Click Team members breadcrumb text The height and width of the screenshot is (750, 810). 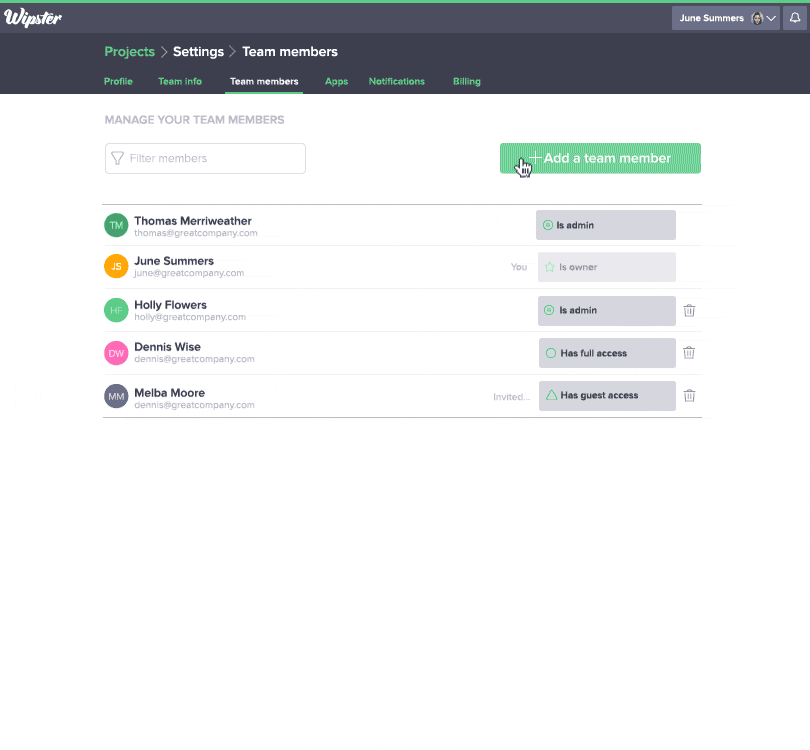(290, 52)
